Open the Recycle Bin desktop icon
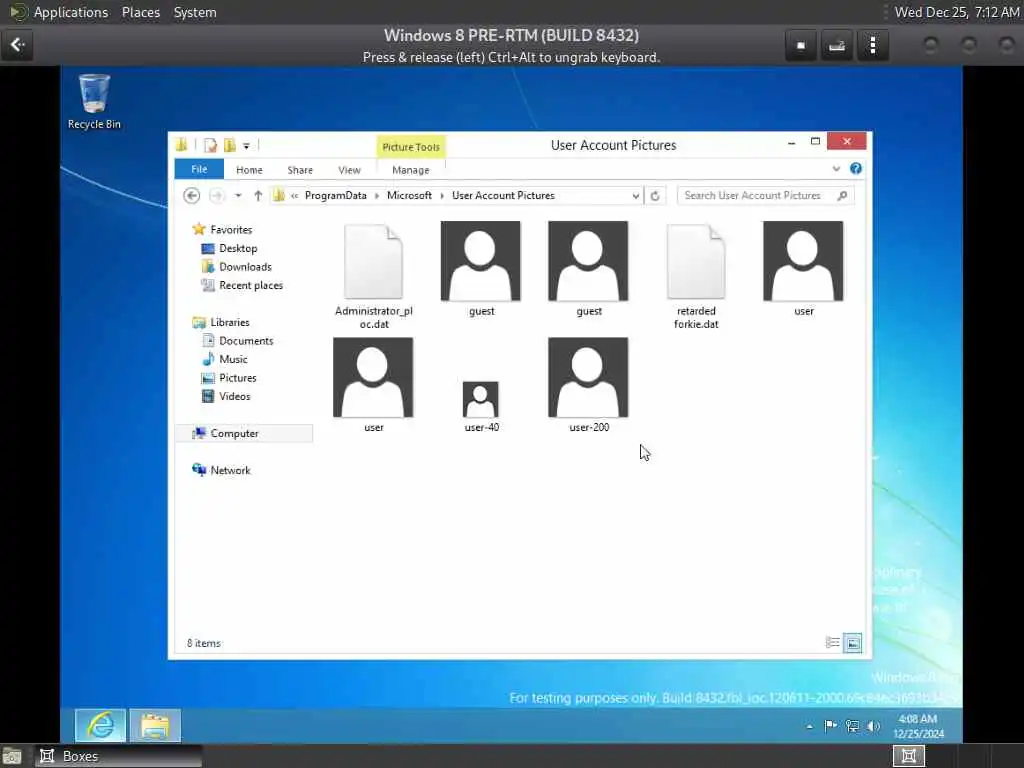This screenshot has width=1024, height=768. click(94, 101)
